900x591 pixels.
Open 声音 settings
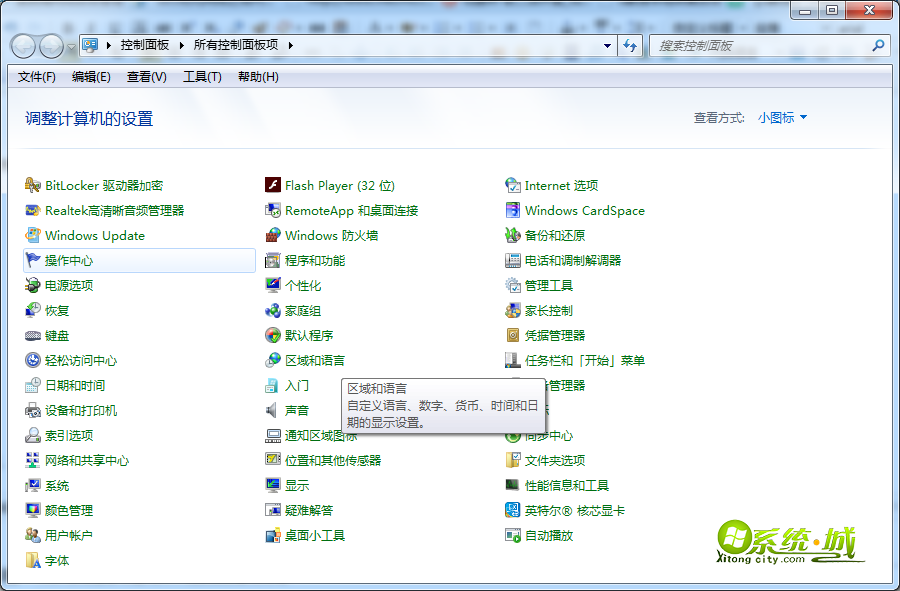(x=297, y=410)
